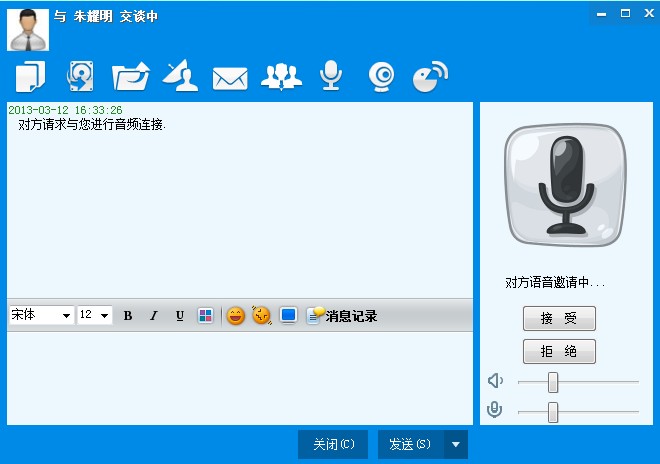Viewport: 660px width, 464px height.
Task: Toggle bold text formatting
Action: [x=128, y=315]
